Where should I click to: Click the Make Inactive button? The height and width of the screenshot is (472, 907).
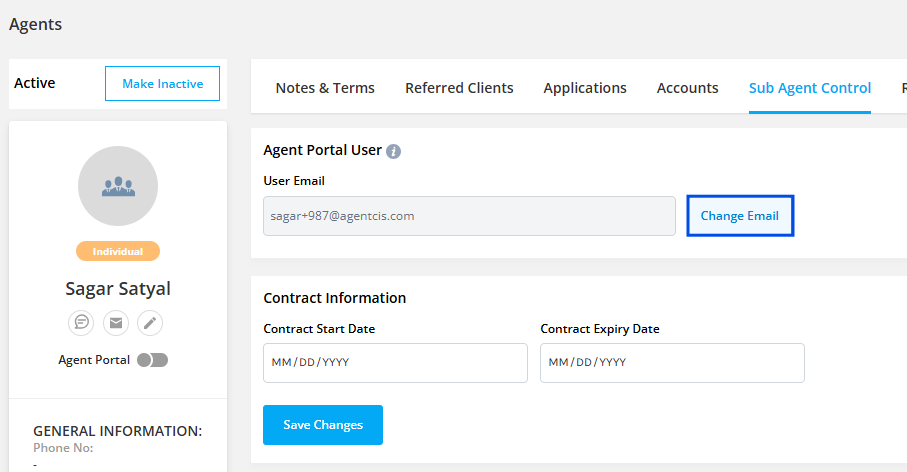(162, 84)
